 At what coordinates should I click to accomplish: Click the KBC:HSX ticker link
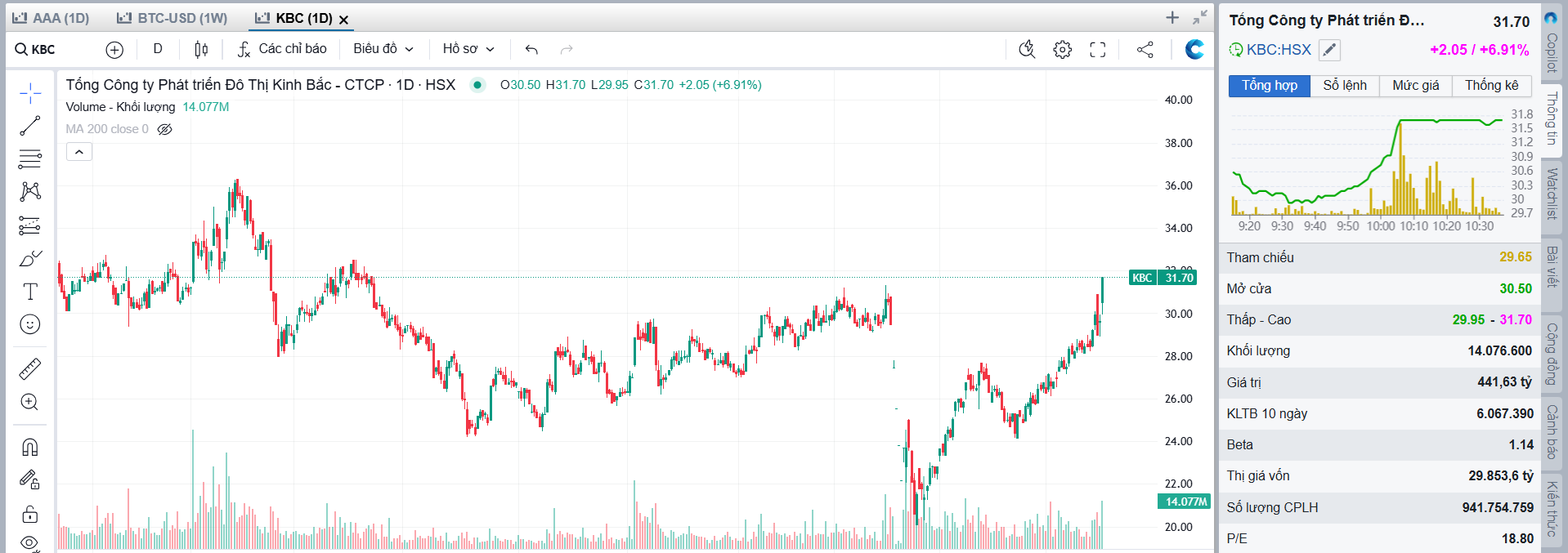click(x=1279, y=50)
